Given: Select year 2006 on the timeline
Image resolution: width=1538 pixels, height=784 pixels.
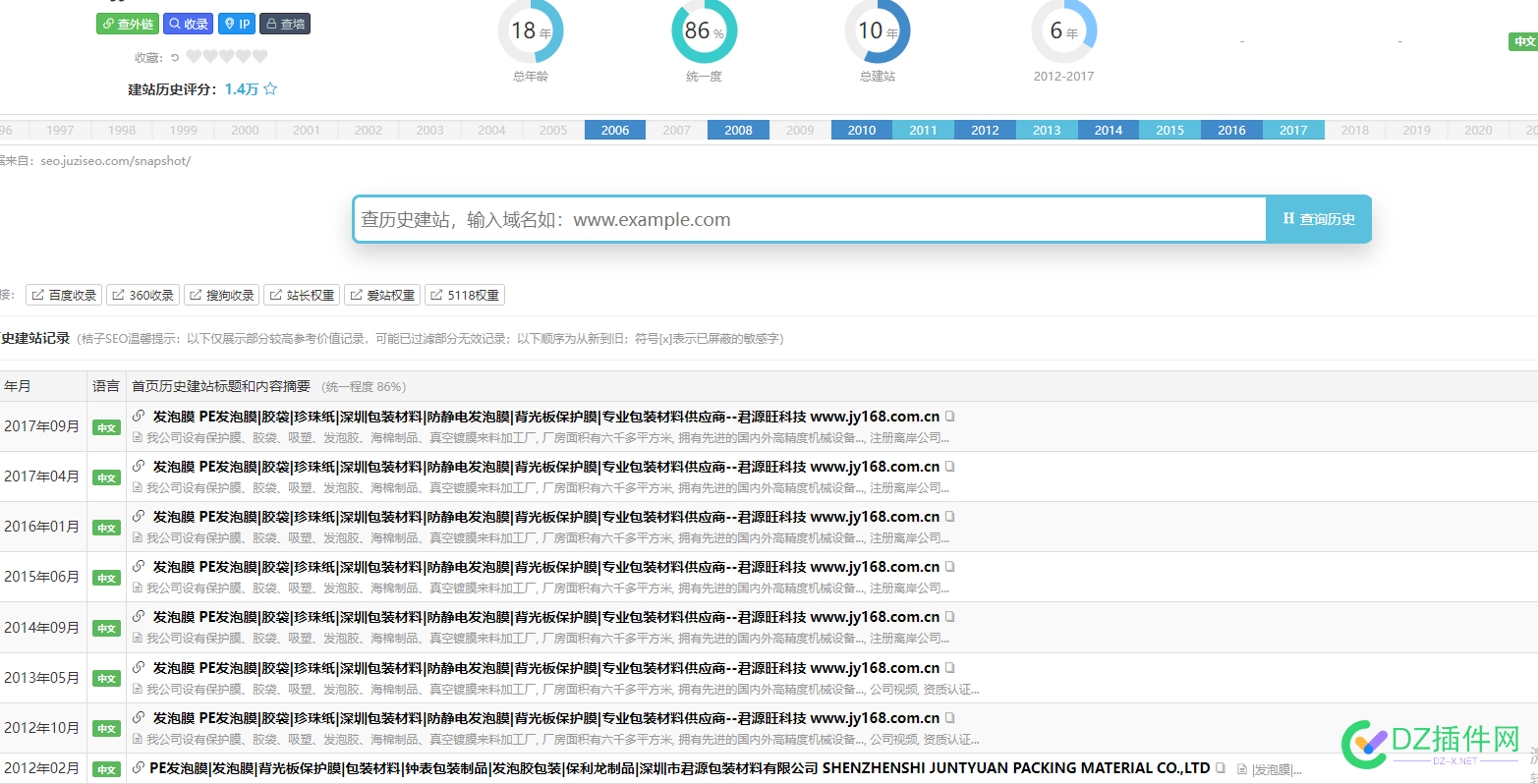Looking at the screenshot, I should (615, 130).
